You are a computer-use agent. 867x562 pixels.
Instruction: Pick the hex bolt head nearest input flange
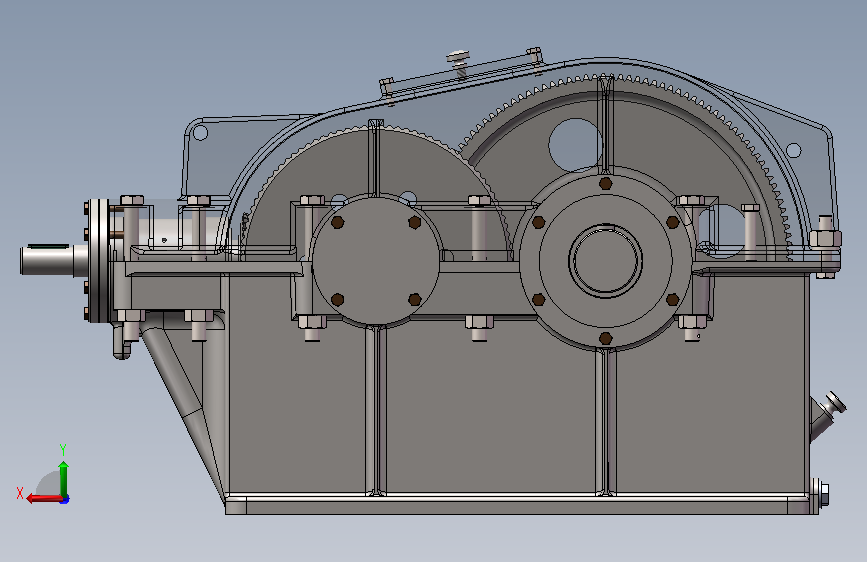click(132, 200)
